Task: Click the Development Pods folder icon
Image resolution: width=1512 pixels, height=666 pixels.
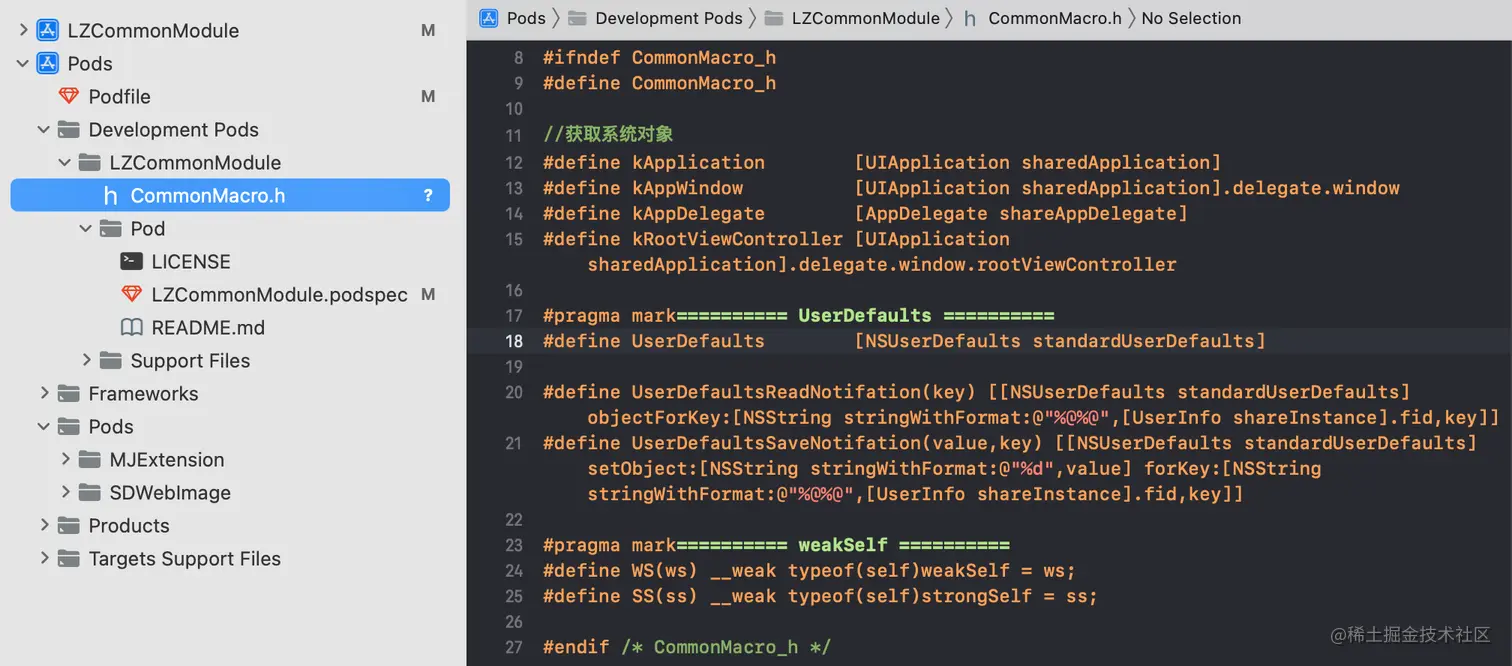Action: click(x=68, y=129)
